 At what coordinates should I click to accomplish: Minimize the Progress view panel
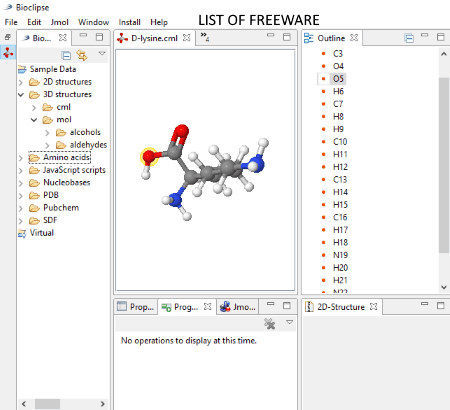pos(270,304)
